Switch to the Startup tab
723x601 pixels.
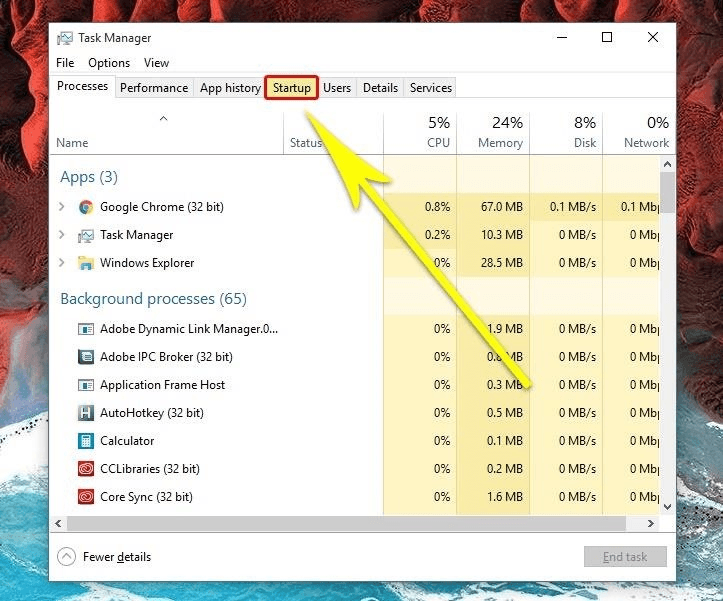click(x=292, y=88)
